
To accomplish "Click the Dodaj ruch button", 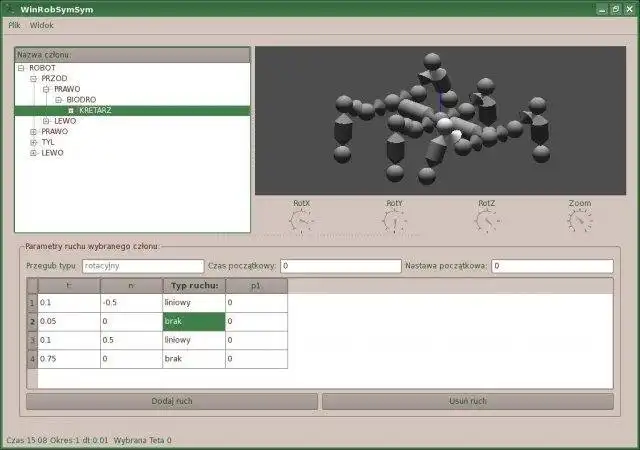I will coord(172,401).
